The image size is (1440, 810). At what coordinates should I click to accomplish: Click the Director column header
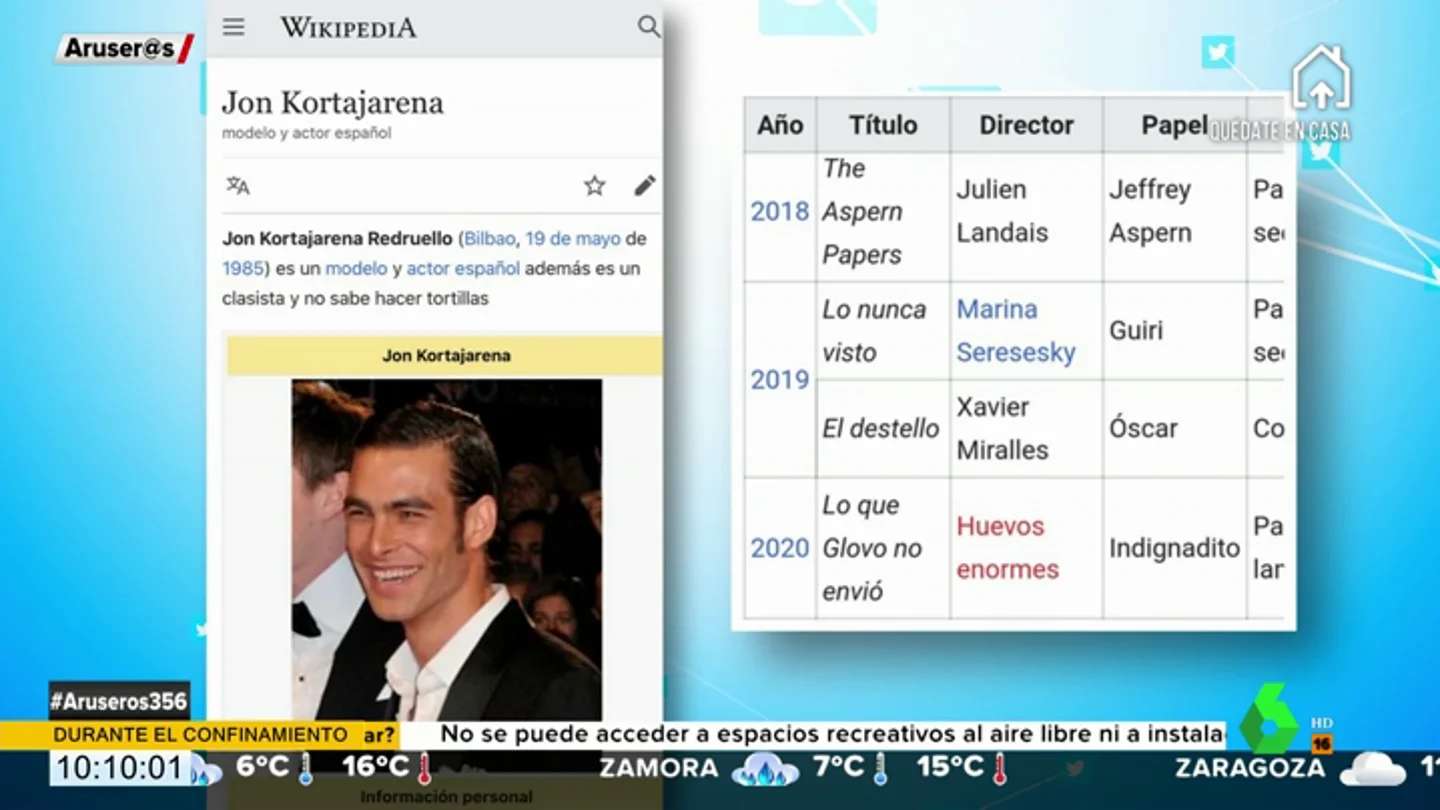(1026, 125)
